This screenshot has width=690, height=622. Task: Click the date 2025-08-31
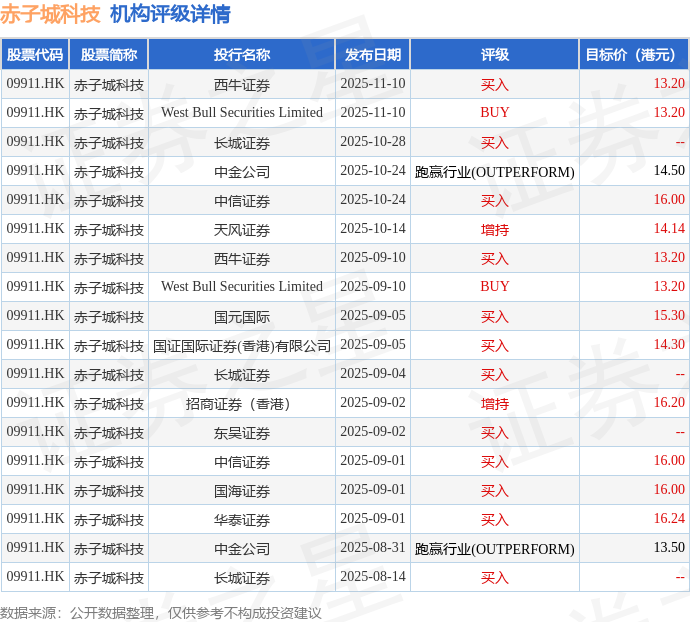click(x=373, y=548)
